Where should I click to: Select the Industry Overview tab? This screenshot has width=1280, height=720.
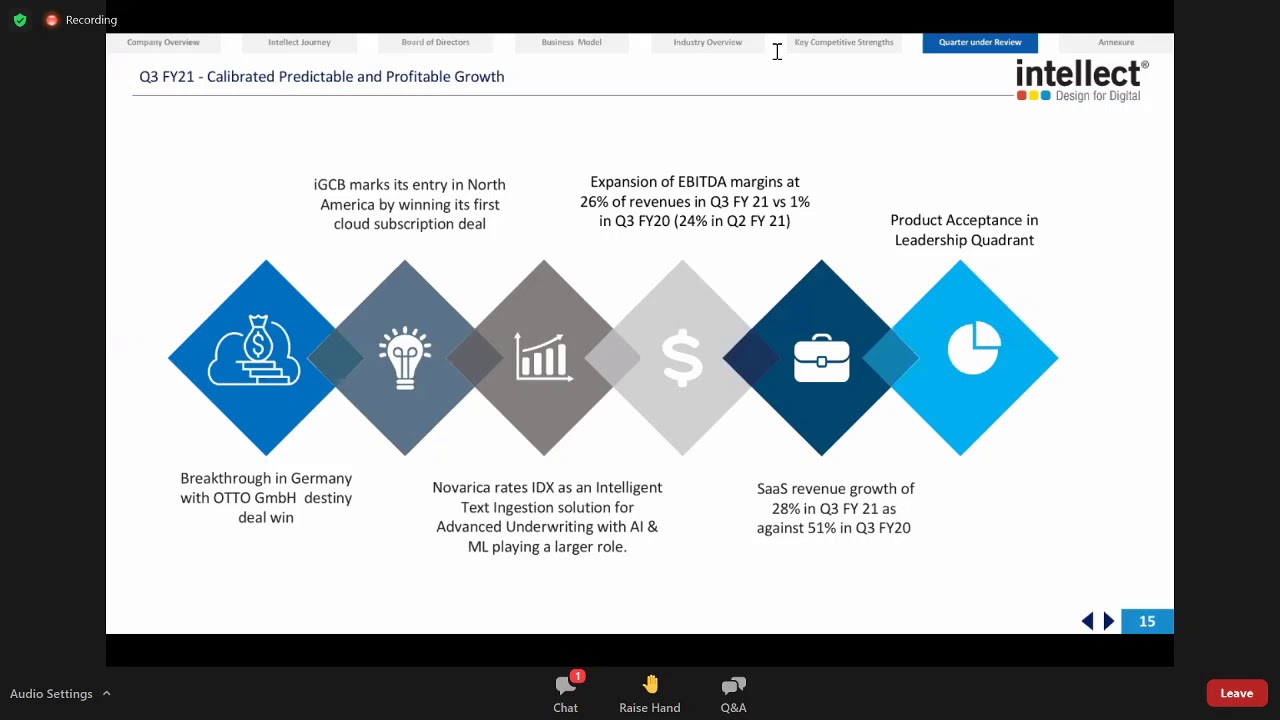pos(708,42)
